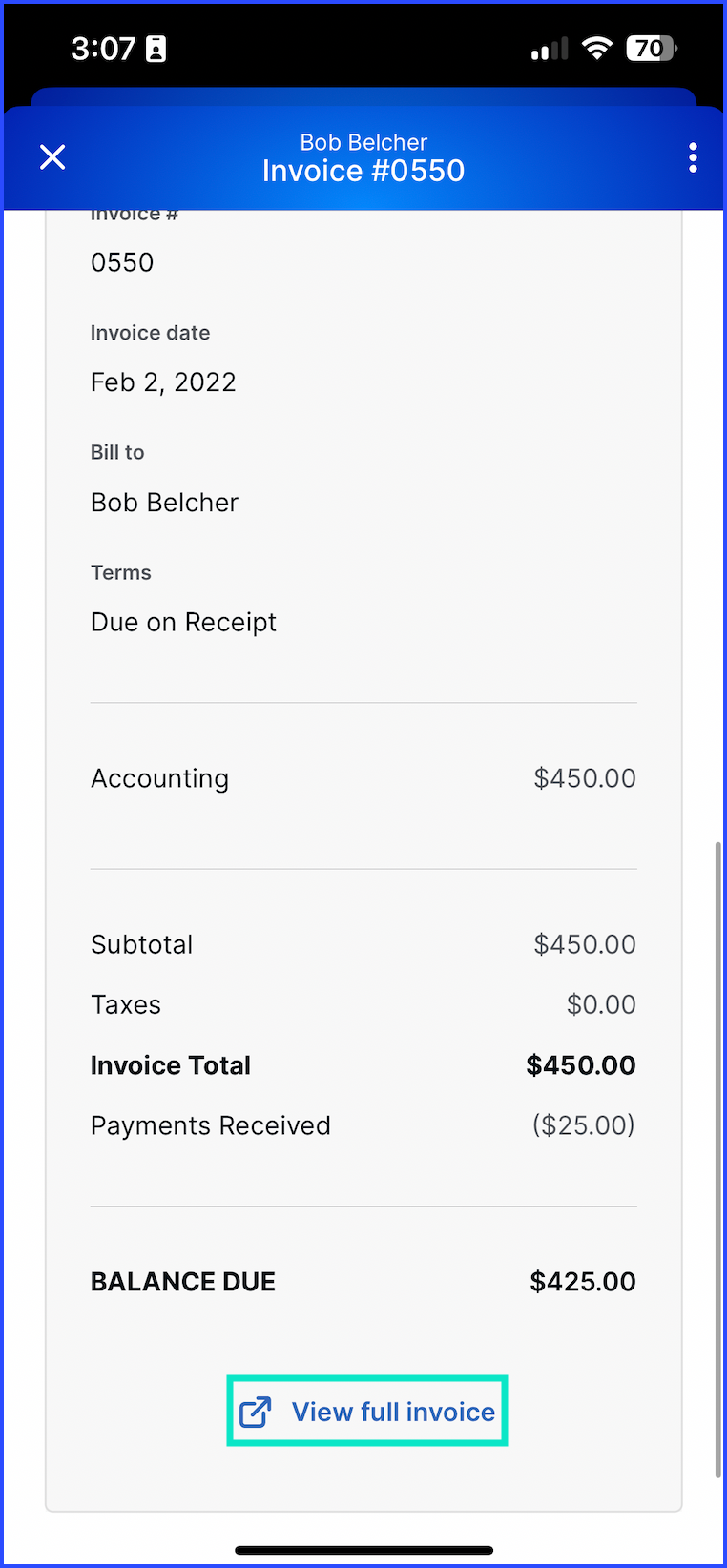
Task: Tap the ID card icon beside the clock
Action: point(156,49)
